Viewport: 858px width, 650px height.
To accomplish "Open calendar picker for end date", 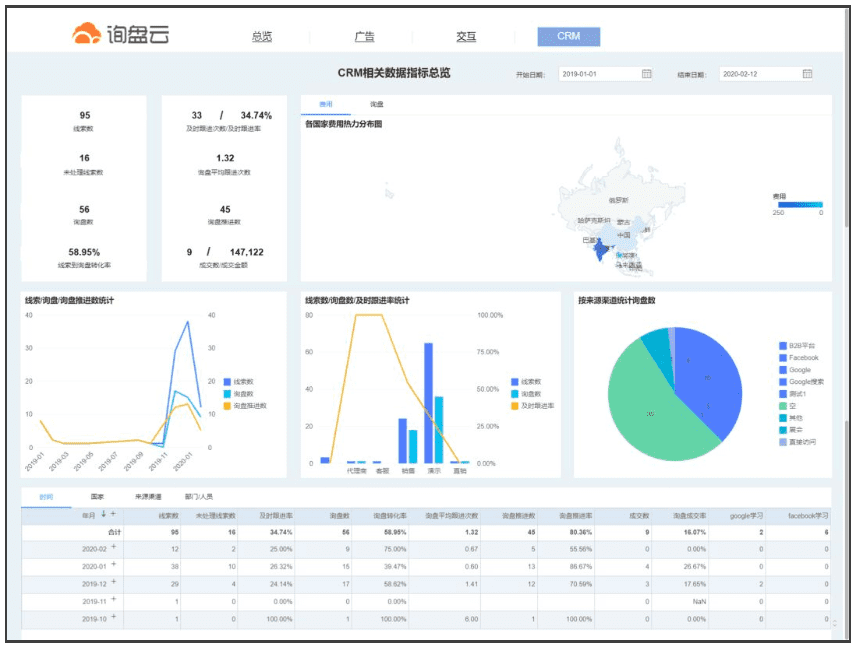I will tap(807, 74).
